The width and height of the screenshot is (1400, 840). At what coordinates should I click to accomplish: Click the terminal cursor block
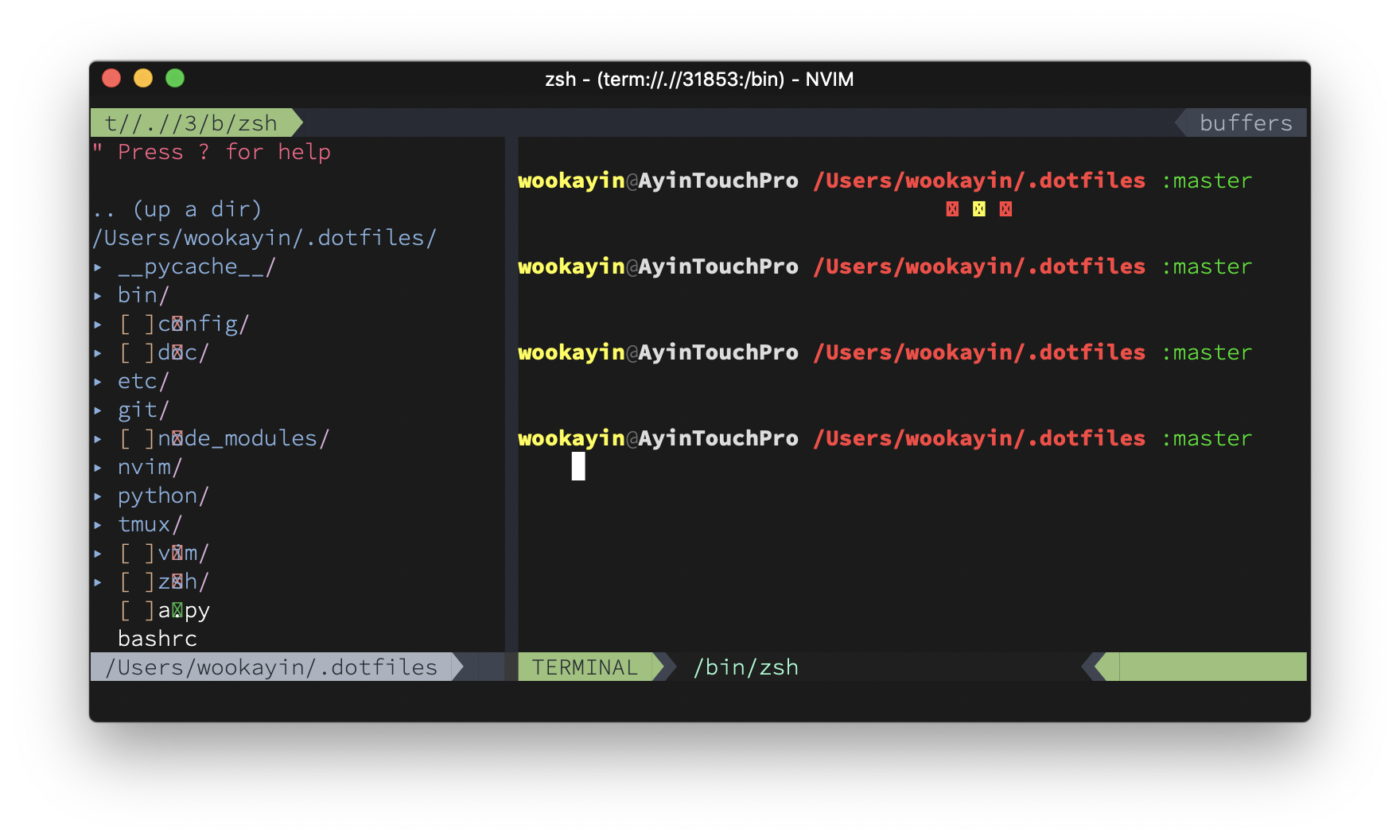click(578, 466)
